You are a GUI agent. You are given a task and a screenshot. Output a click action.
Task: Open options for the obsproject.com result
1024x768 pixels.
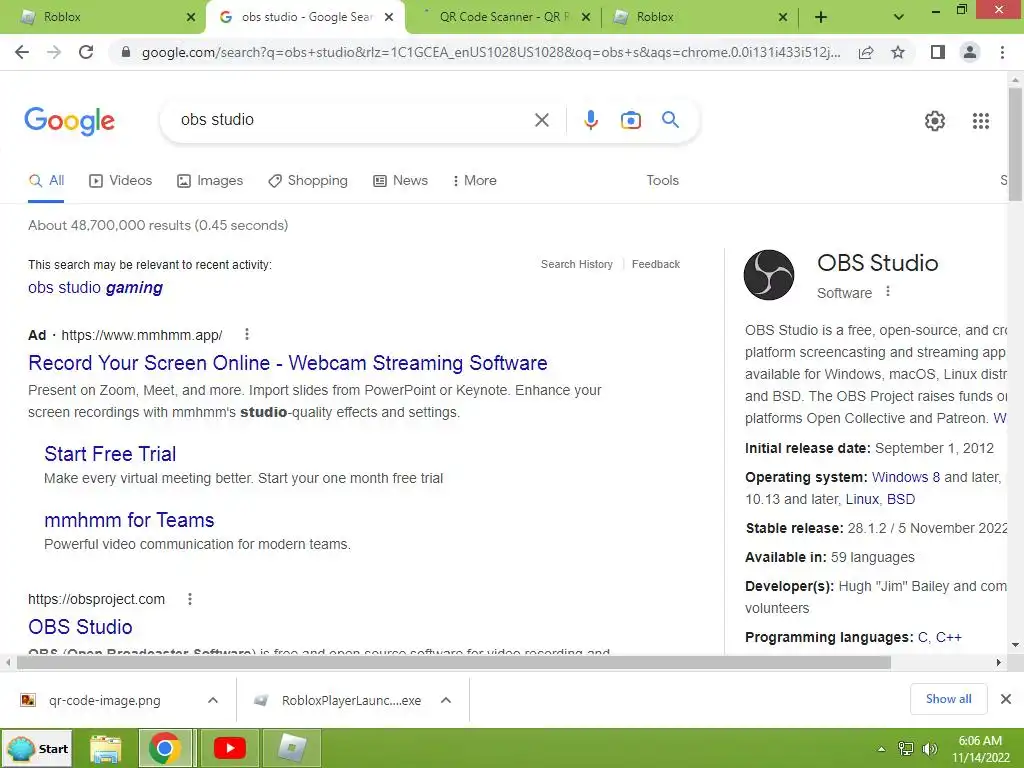190,599
